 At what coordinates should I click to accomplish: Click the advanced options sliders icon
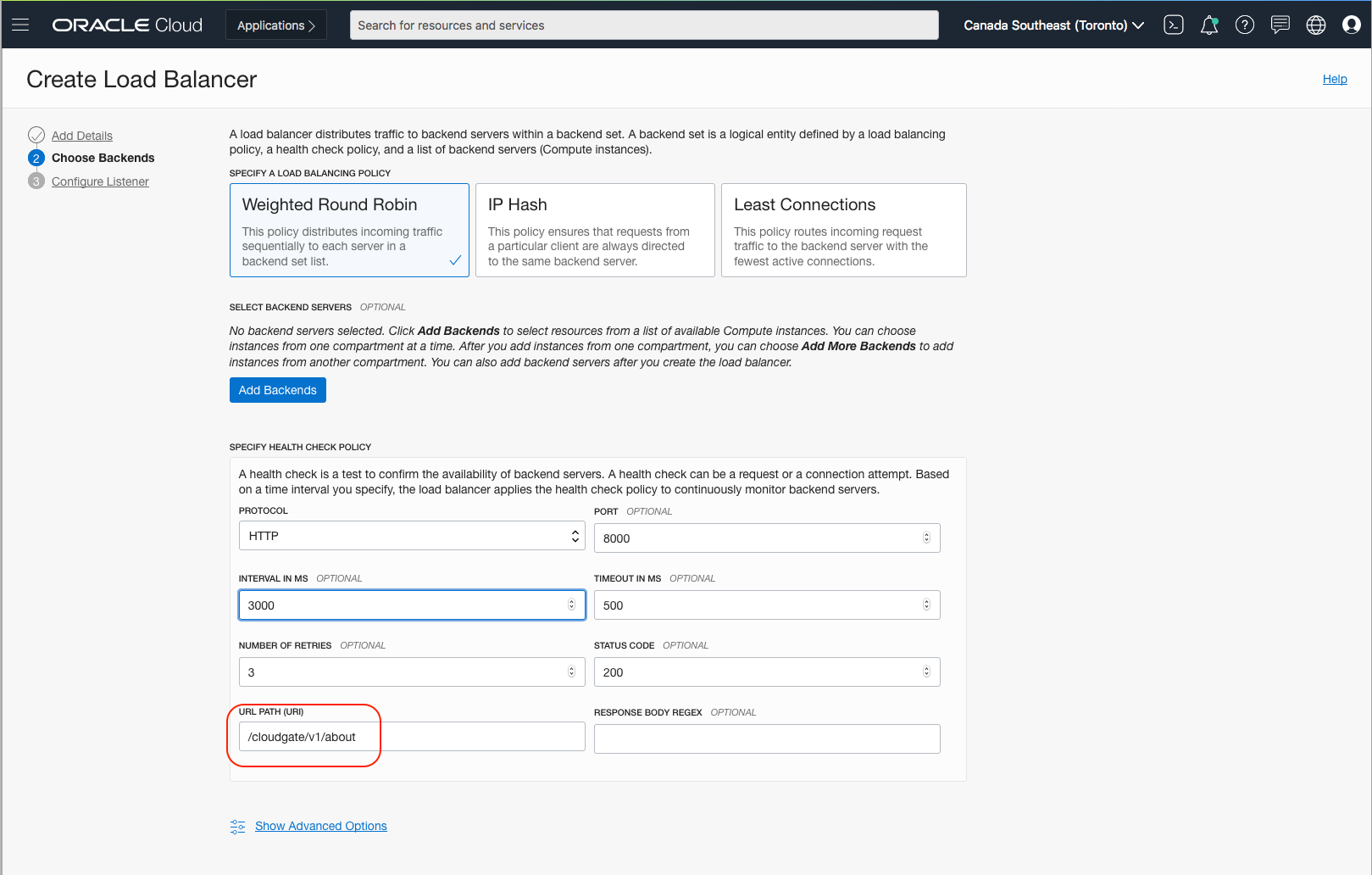tap(237, 827)
